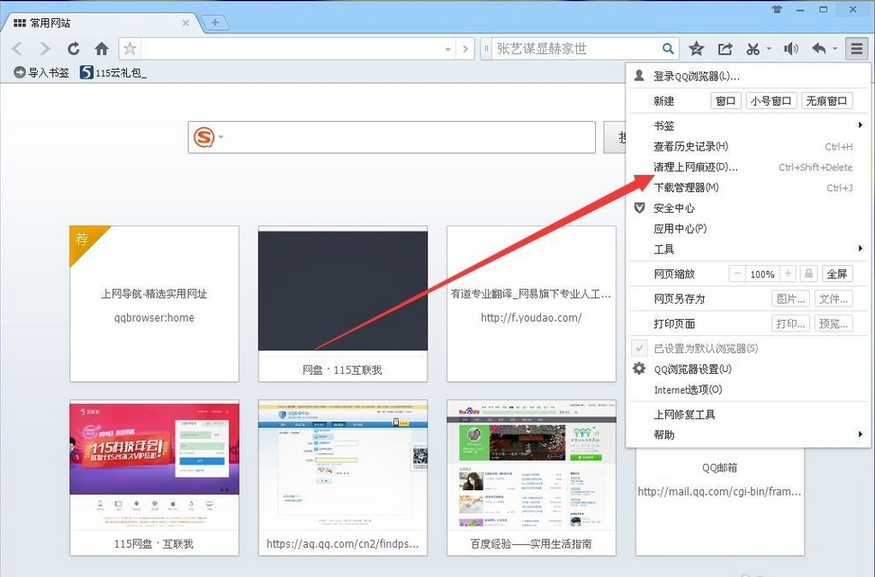Click the share page toolbar icon
This screenshot has height=577, width=875.
click(724, 48)
